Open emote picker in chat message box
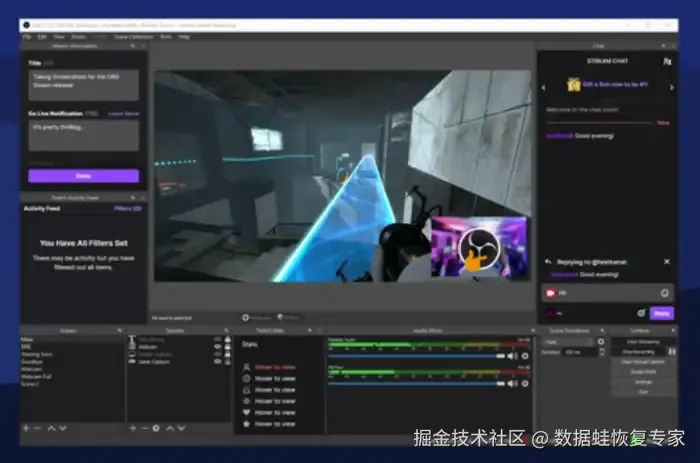 click(x=664, y=293)
